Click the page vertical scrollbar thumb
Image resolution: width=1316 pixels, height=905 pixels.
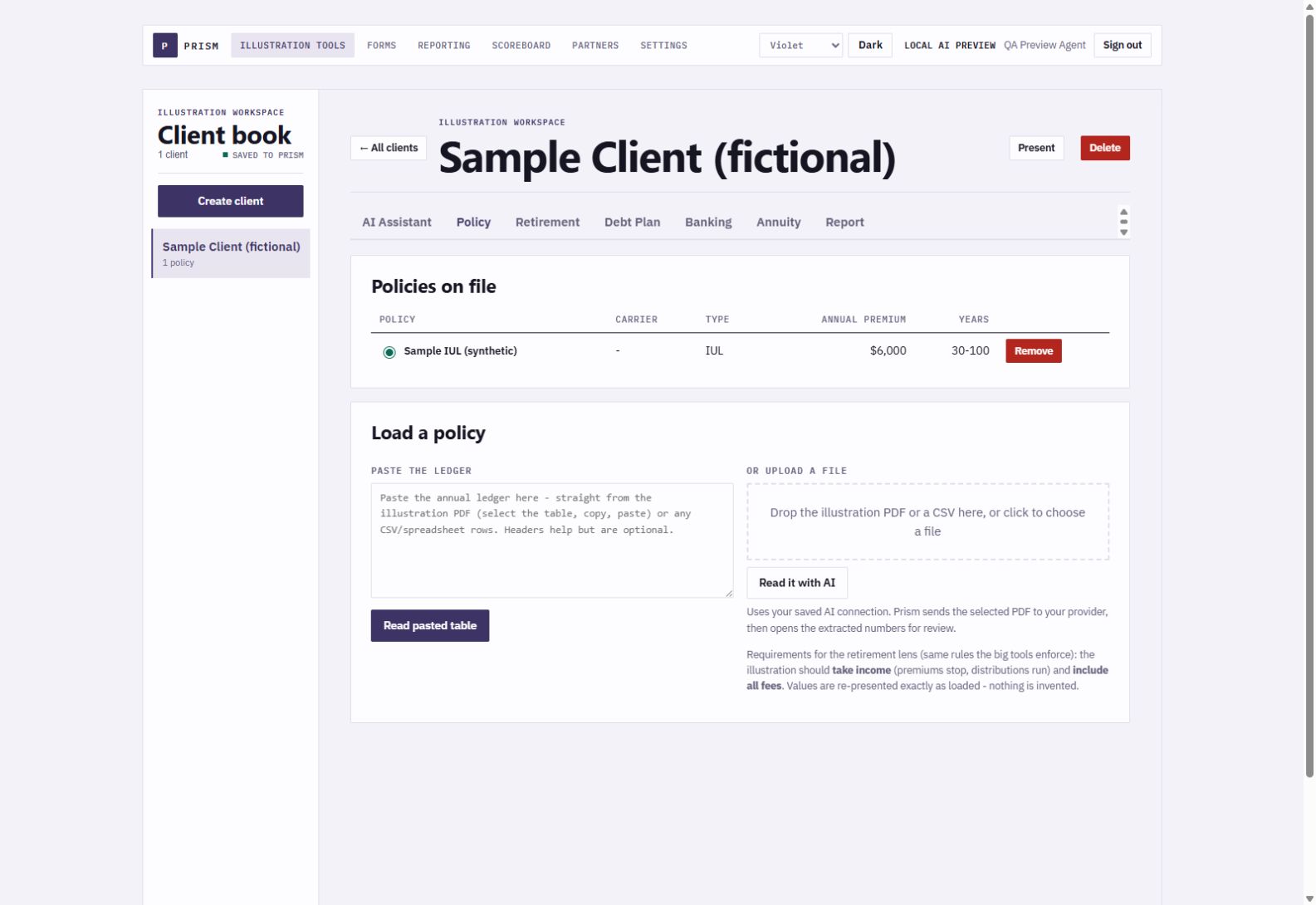click(x=1309, y=394)
